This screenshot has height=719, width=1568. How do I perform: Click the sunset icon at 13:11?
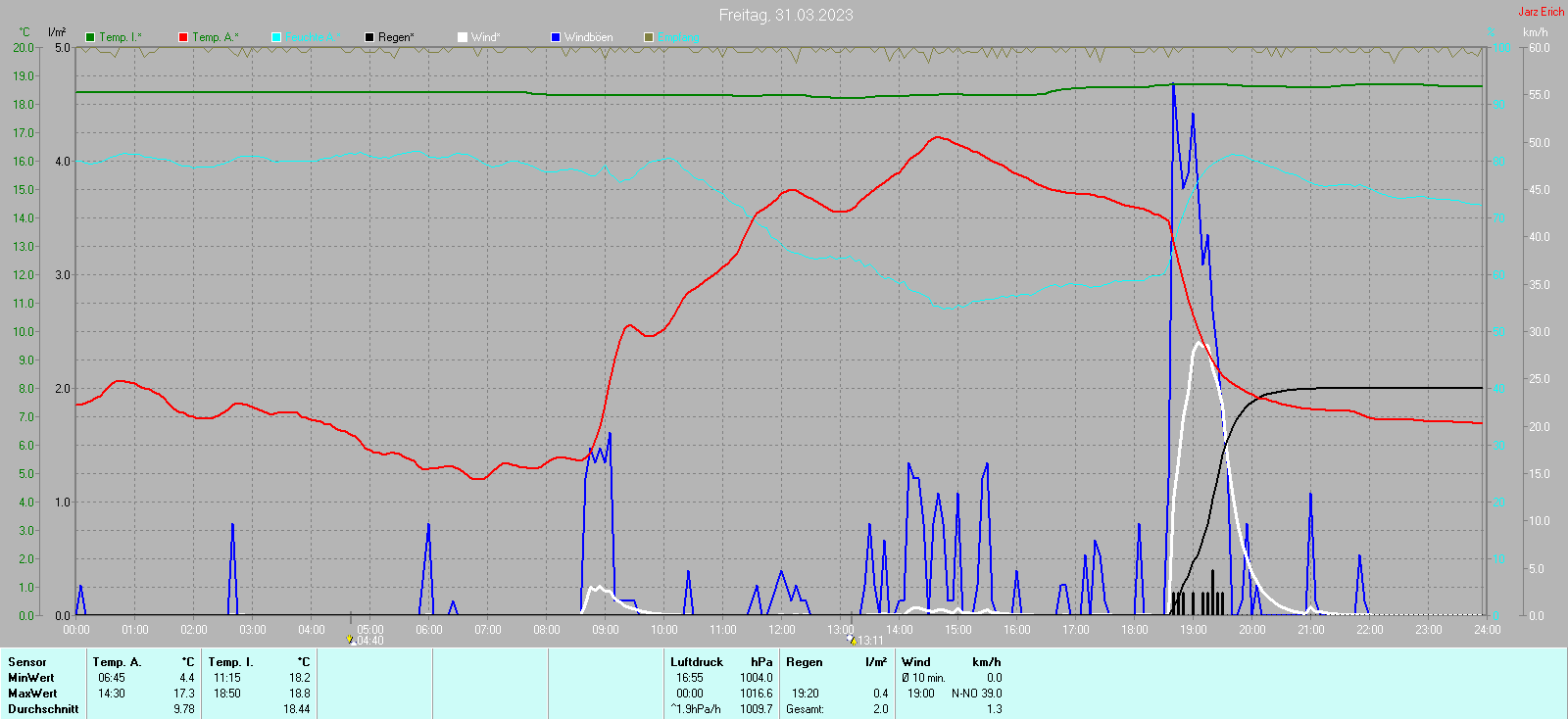[x=851, y=640]
